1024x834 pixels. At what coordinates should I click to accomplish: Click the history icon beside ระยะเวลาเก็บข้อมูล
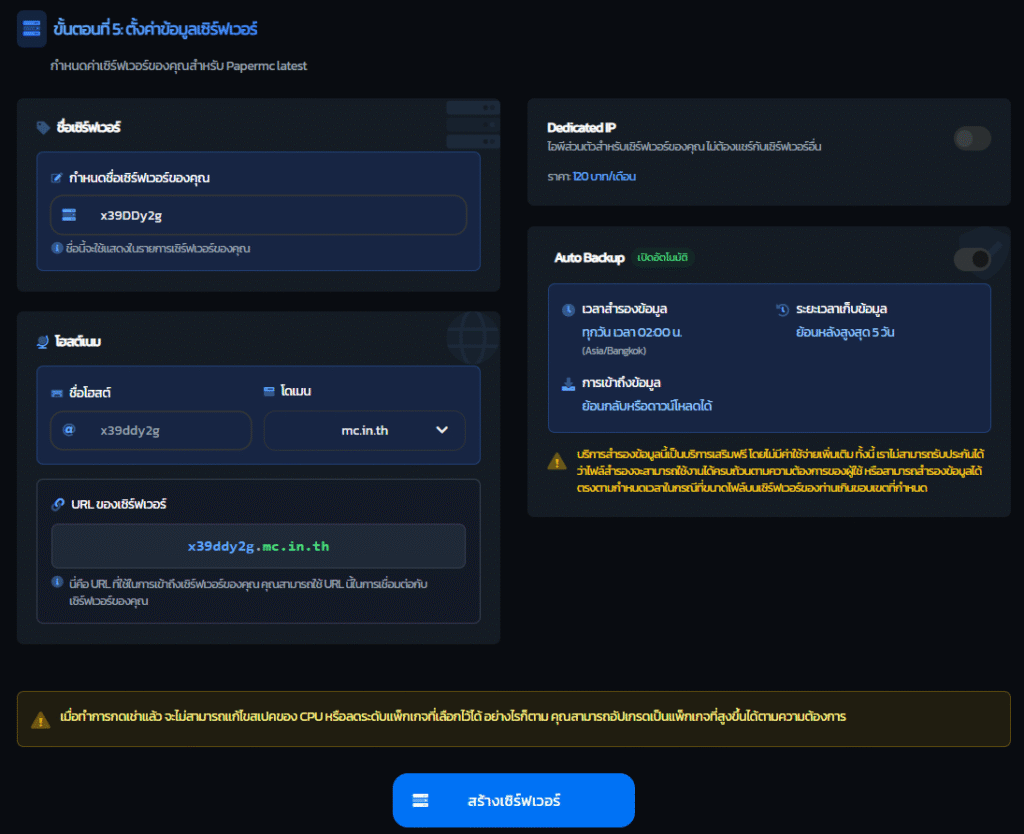782,309
